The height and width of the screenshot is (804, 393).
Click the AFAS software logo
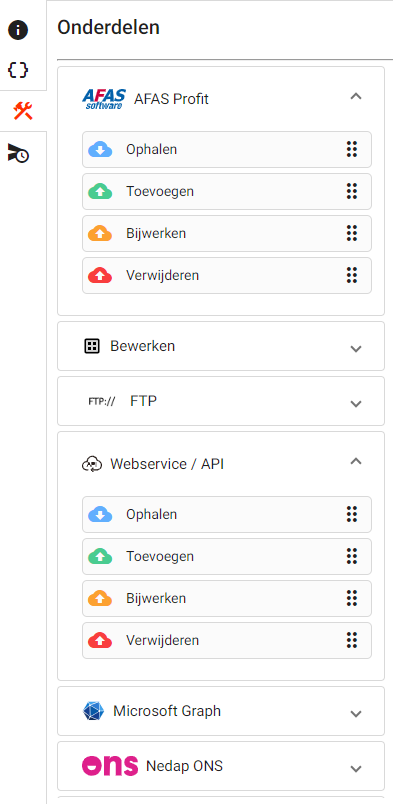point(104,98)
